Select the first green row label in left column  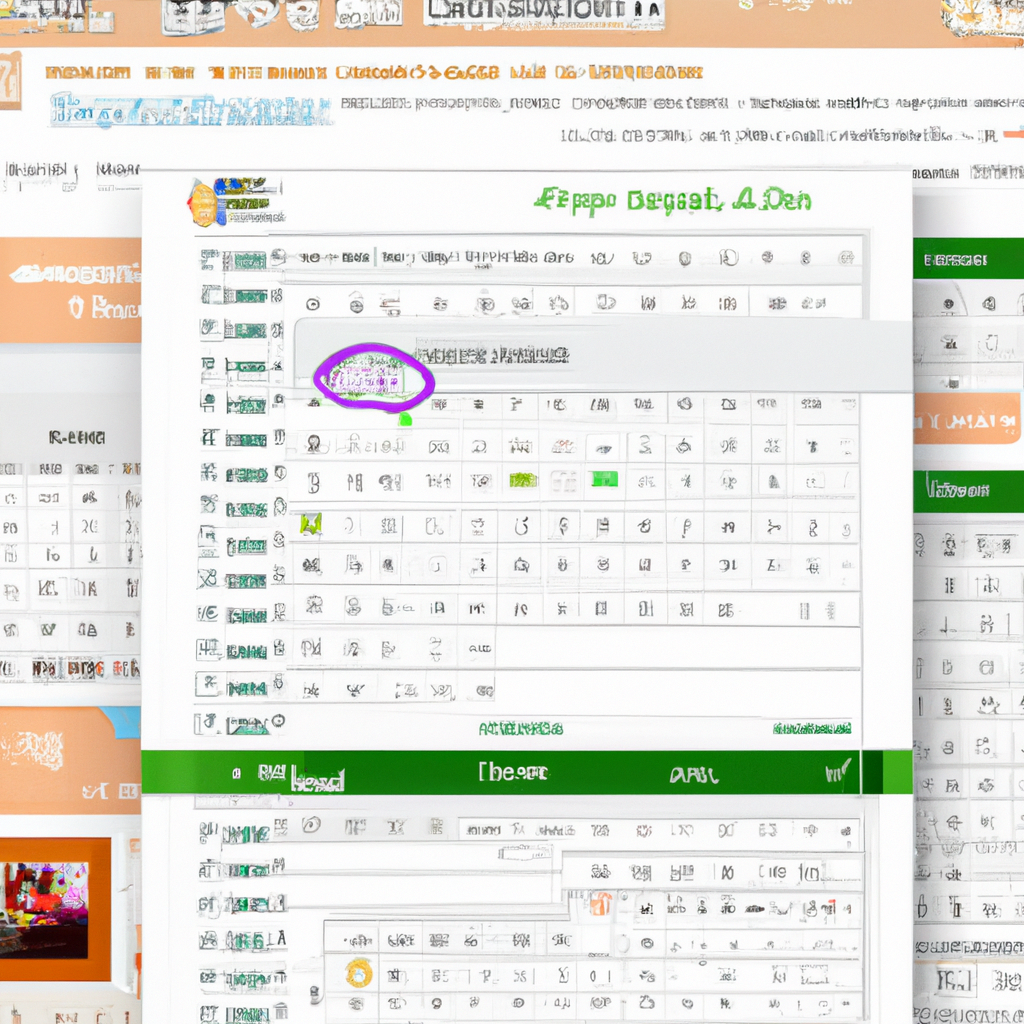pos(245,260)
